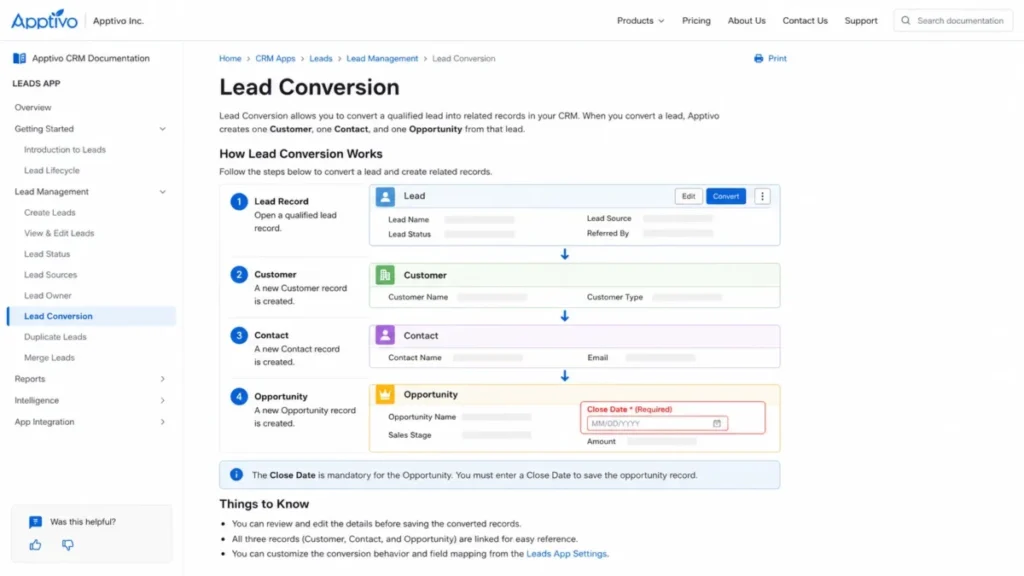Click the green Customer building icon
This screenshot has width=1024, height=576.
385,275
